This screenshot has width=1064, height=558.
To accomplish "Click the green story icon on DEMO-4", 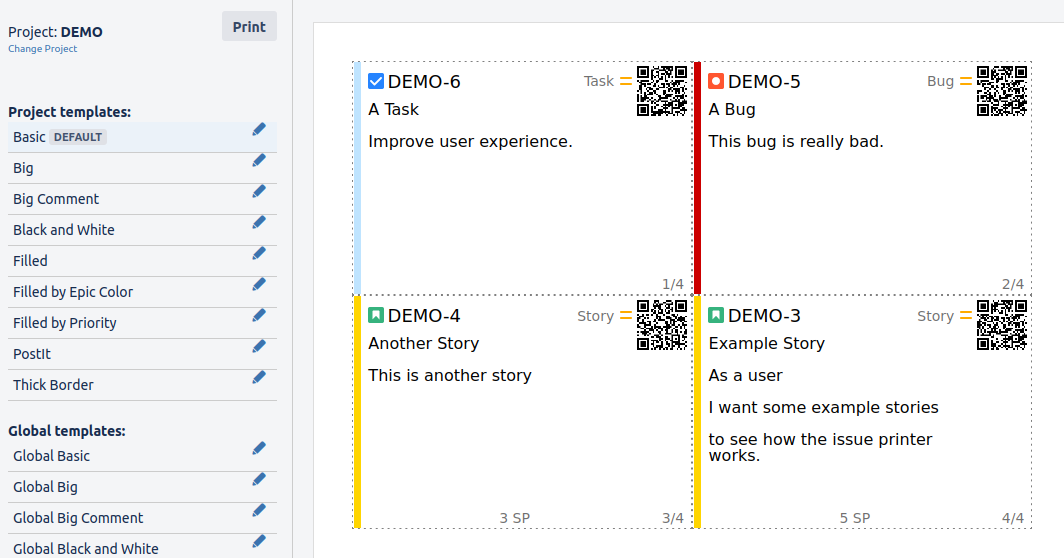I will (x=376, y=315).
